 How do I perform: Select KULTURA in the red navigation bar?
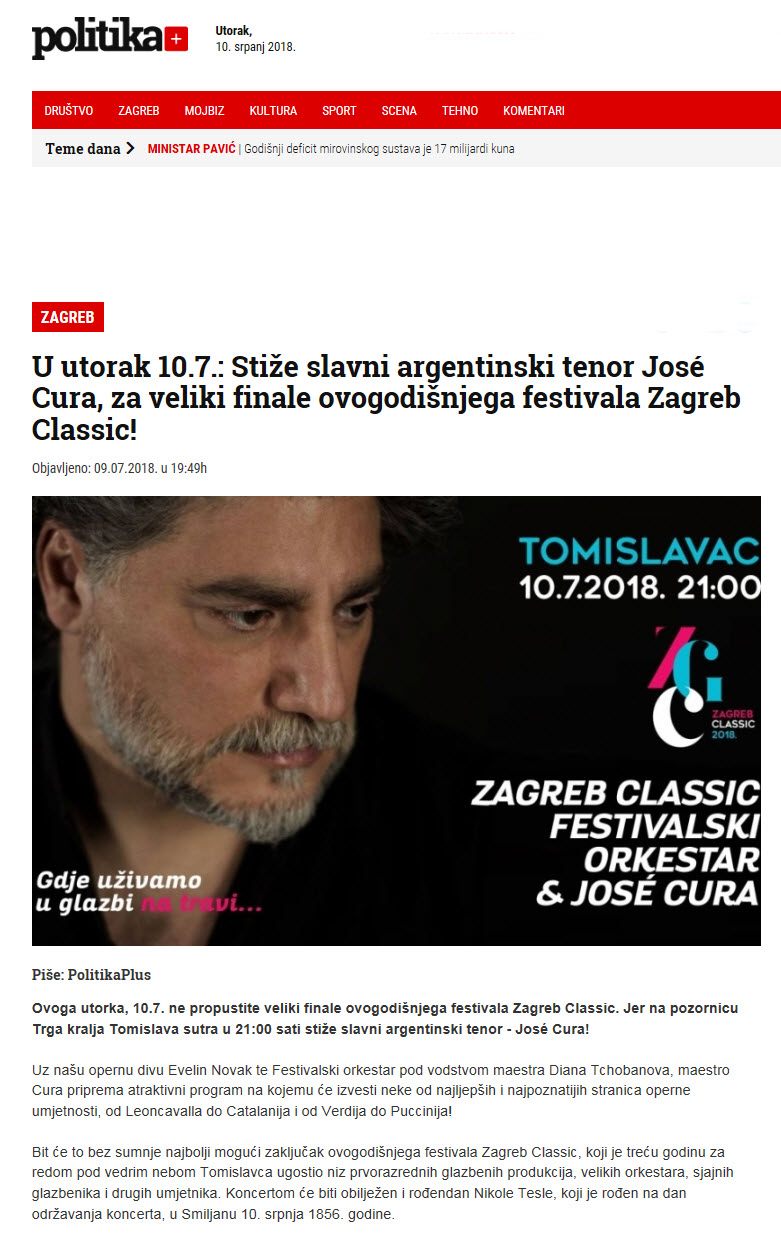(273, 111)
